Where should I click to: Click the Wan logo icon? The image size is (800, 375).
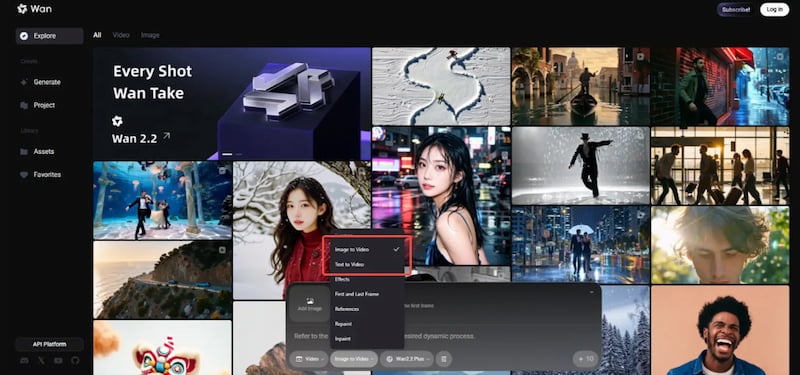pos(22,9)
